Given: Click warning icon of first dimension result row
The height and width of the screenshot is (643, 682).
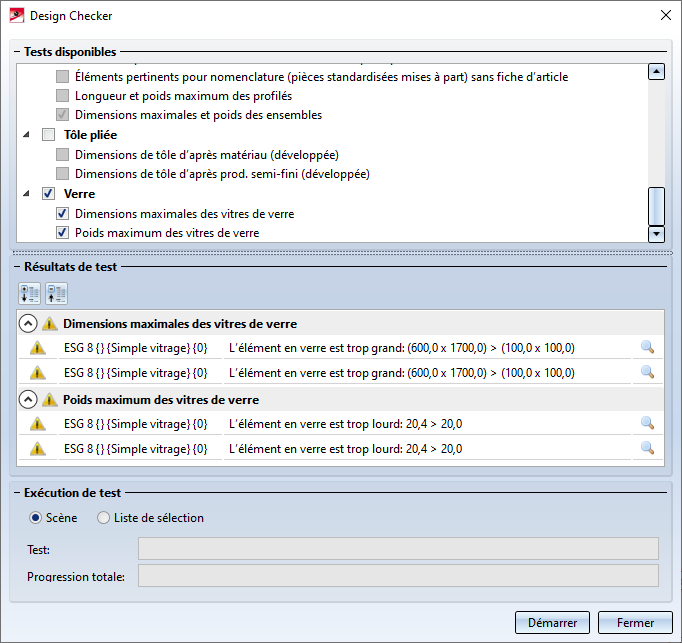Looking at the screenshot, I should [38, 348].
